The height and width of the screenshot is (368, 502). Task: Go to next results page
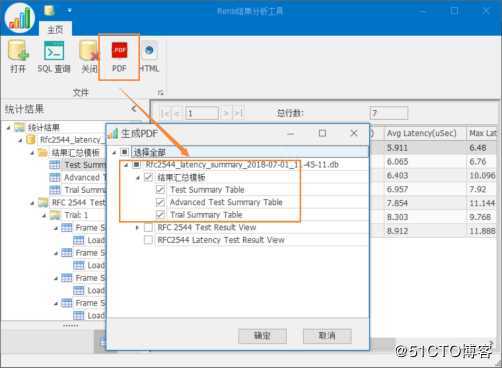pos(226,113)
